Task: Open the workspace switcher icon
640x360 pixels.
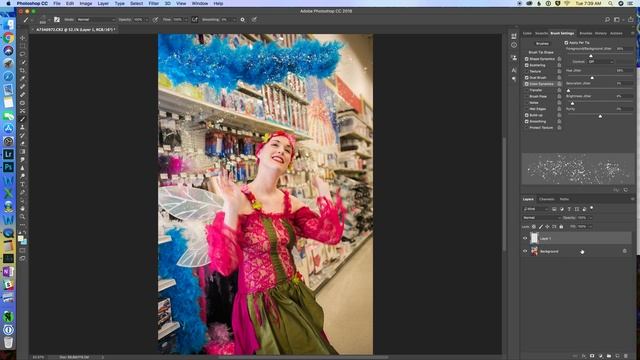Action: click(617, 20)
